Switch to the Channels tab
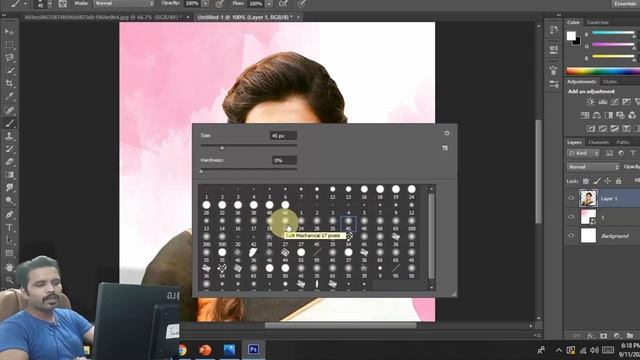640x360 pixels. point(599,142)
